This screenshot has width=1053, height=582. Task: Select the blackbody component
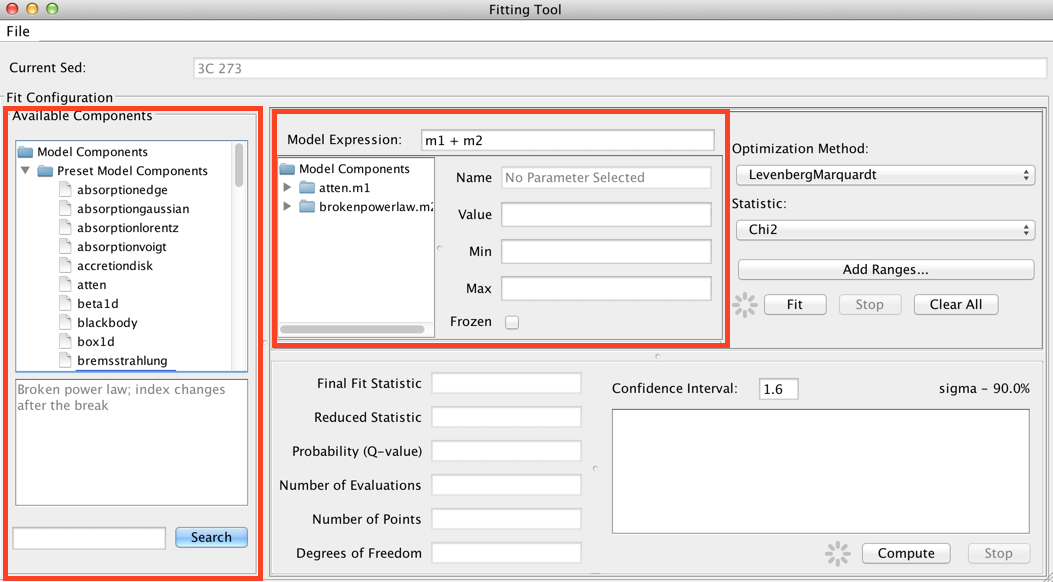pyautogui.click(x=107, y=323)
